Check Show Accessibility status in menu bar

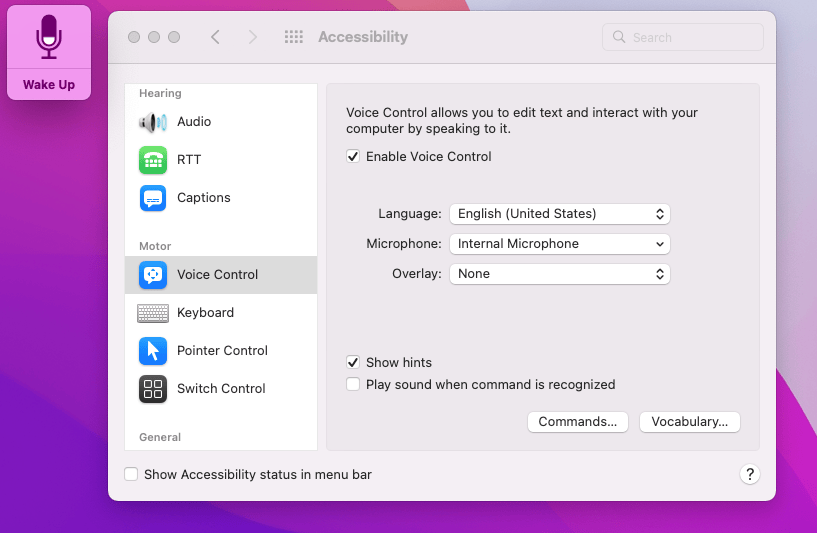(x=131, y=475)
